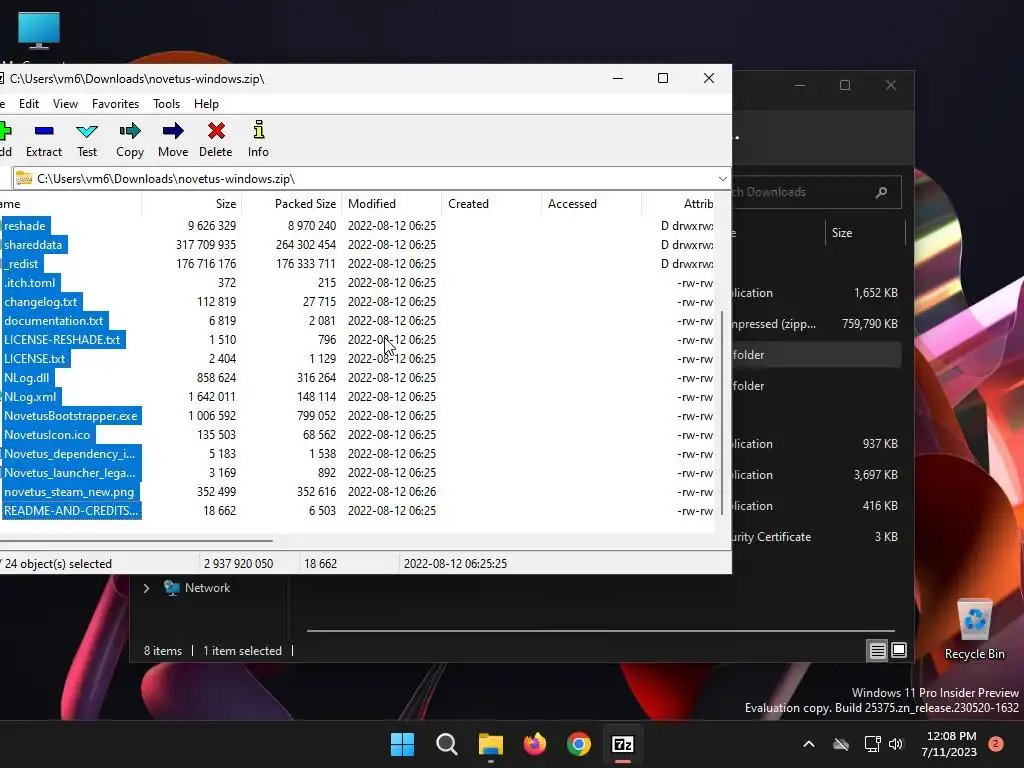Screen dimensions: 1024x768
Task: Switch File Explorer to details view icon
Action: 877,650
